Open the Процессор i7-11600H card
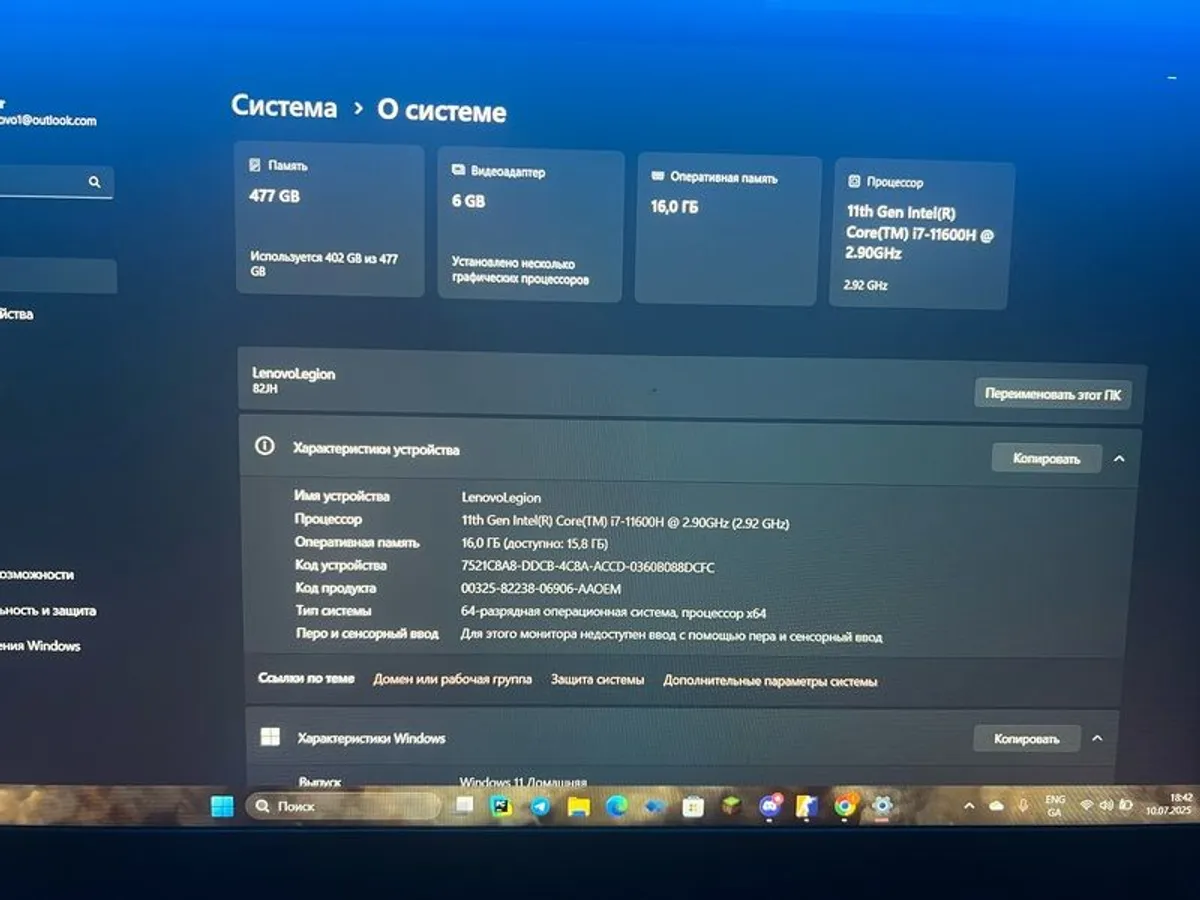1200x900 pixels. [923, 233]
